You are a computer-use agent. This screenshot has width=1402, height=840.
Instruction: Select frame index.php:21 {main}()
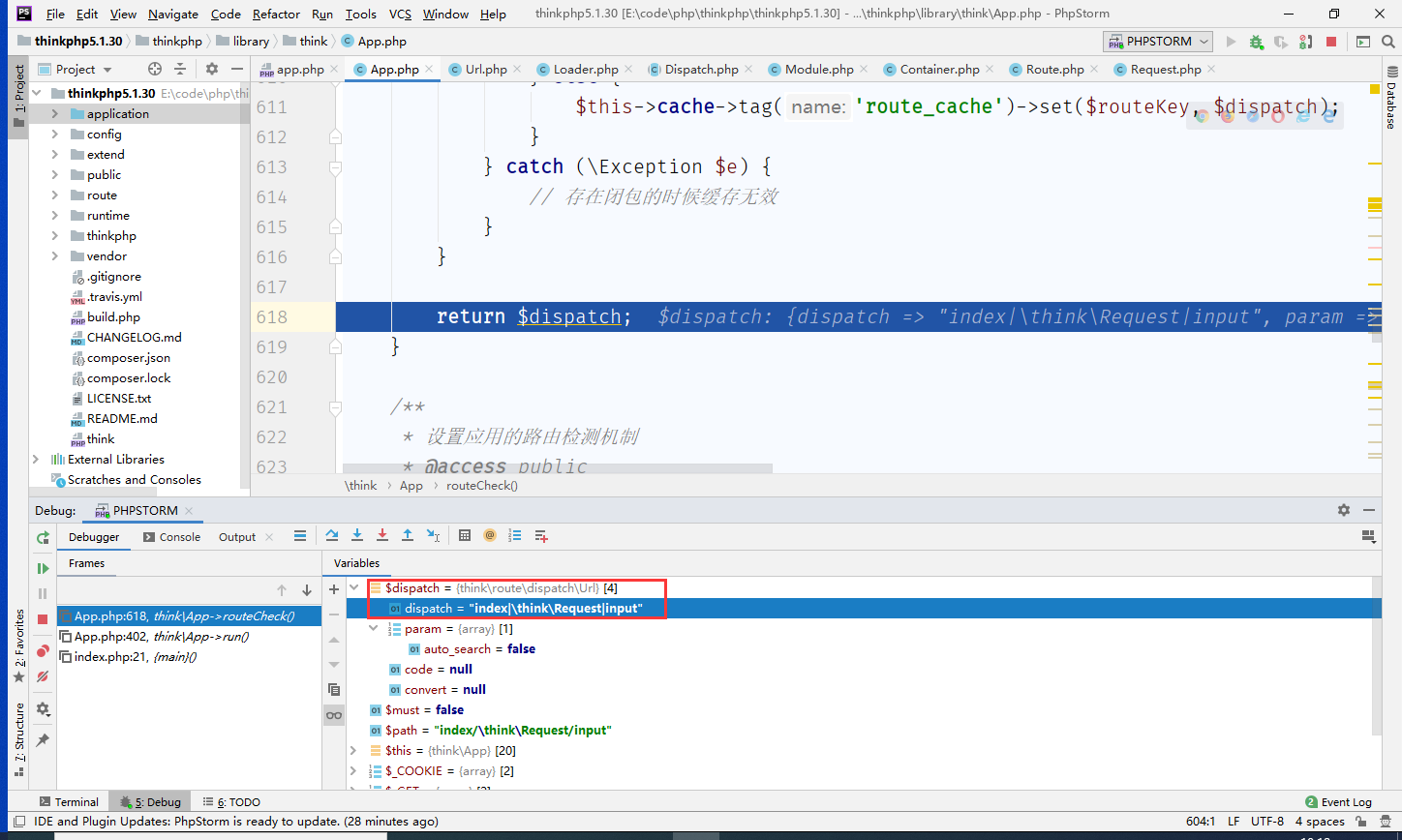189,656
